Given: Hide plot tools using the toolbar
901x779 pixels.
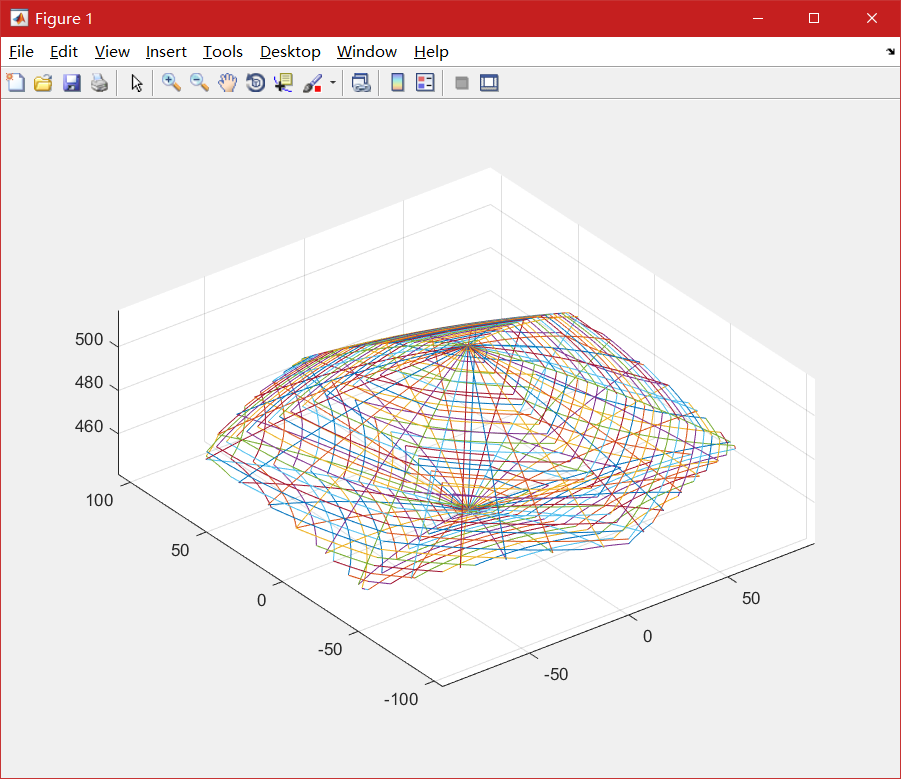Looking at the screenshot, I should 462,83.
